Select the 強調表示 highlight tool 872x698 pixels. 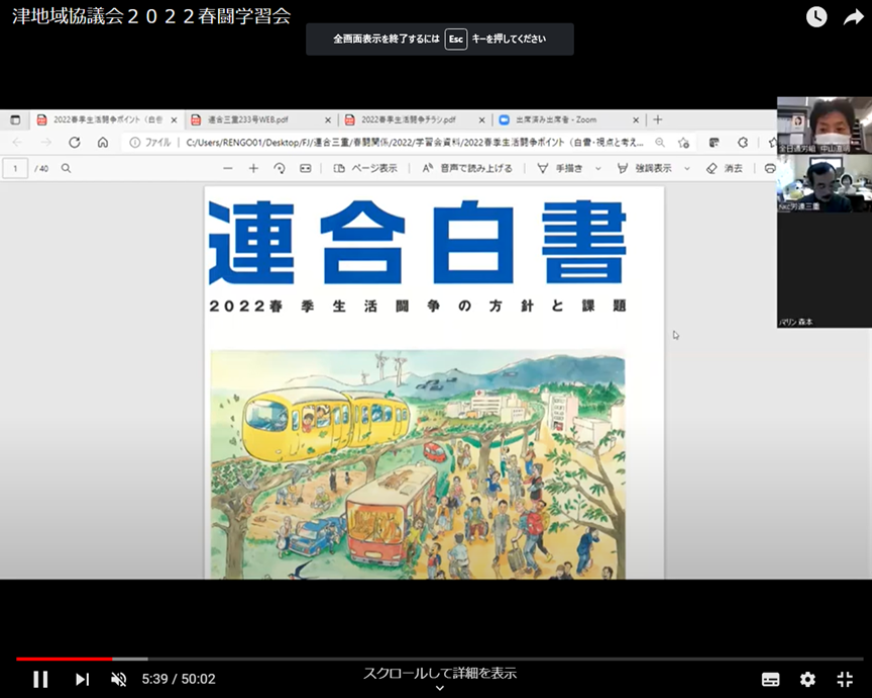644,168
